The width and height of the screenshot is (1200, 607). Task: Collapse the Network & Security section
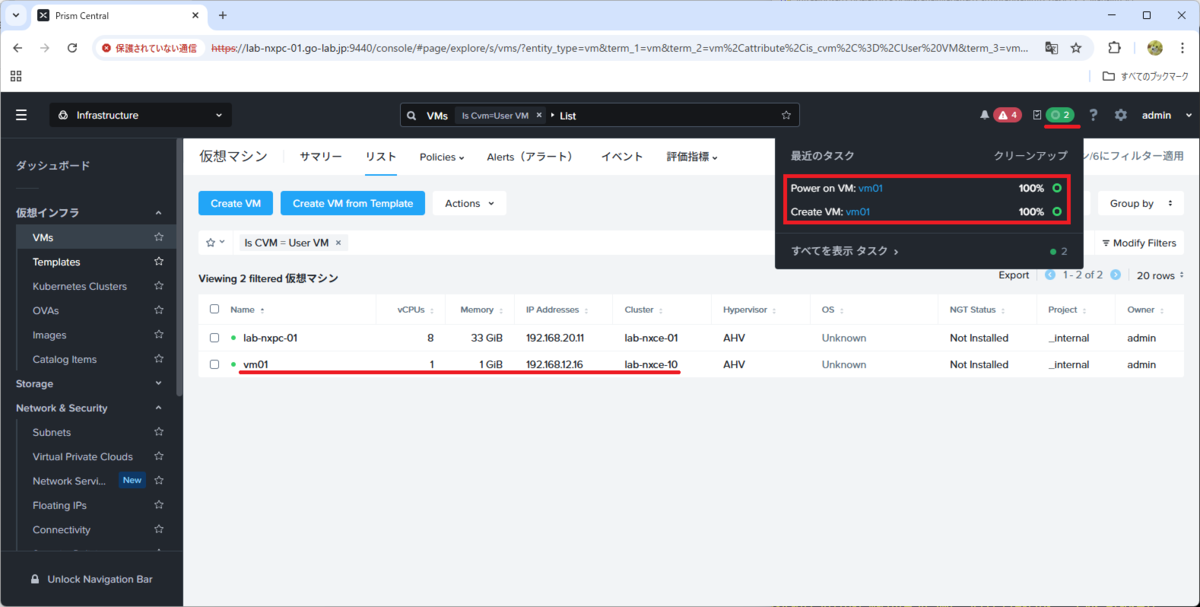pyautogui.click(x=158, y=408)
